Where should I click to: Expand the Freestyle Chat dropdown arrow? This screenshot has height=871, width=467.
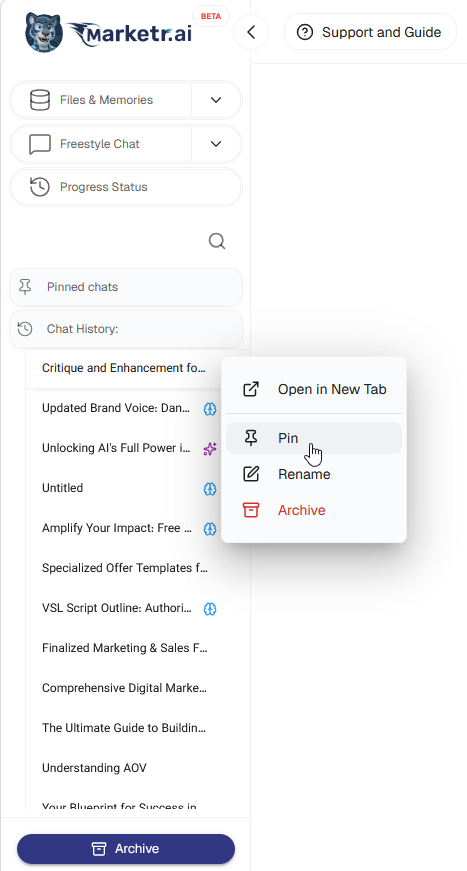pyautogui.click(x=216, y=144)
